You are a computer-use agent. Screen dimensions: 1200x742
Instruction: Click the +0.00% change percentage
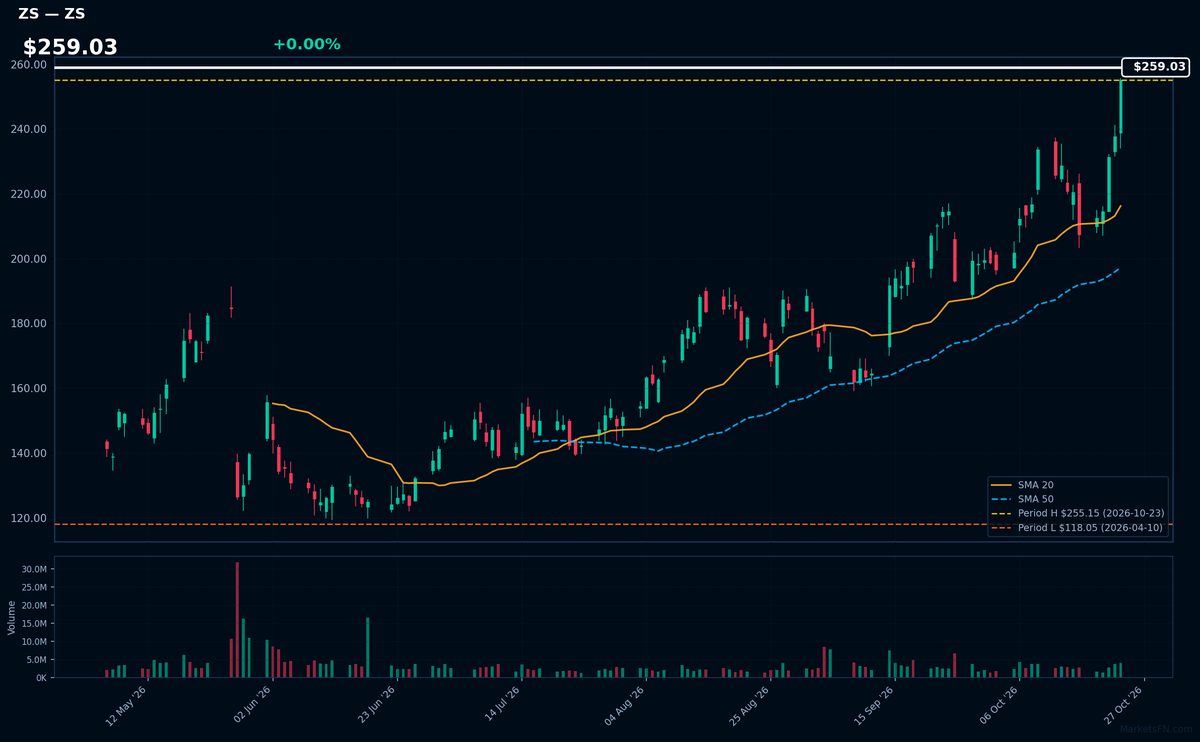pos(306,44)
